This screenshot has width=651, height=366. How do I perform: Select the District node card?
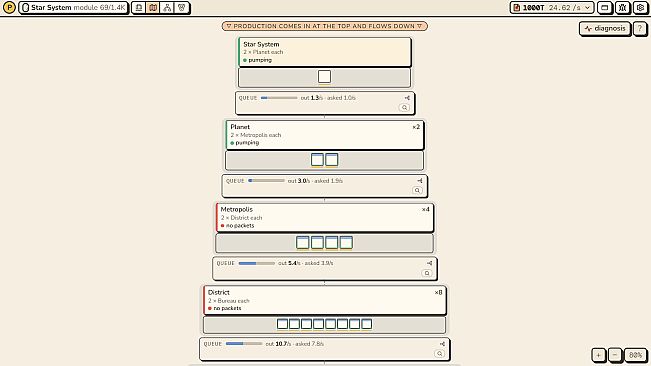(x=325, y=300)
